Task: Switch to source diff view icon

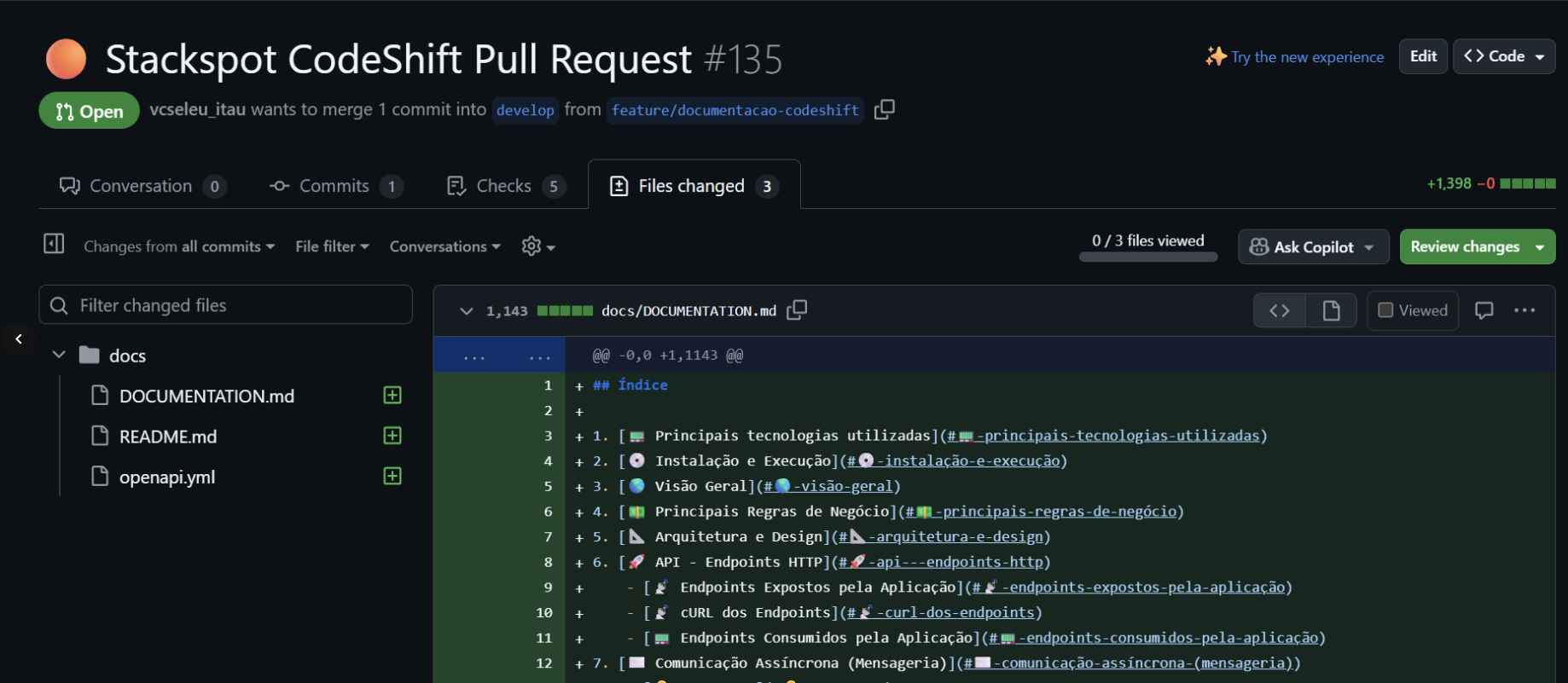Action: click(x=1279, y=310)
